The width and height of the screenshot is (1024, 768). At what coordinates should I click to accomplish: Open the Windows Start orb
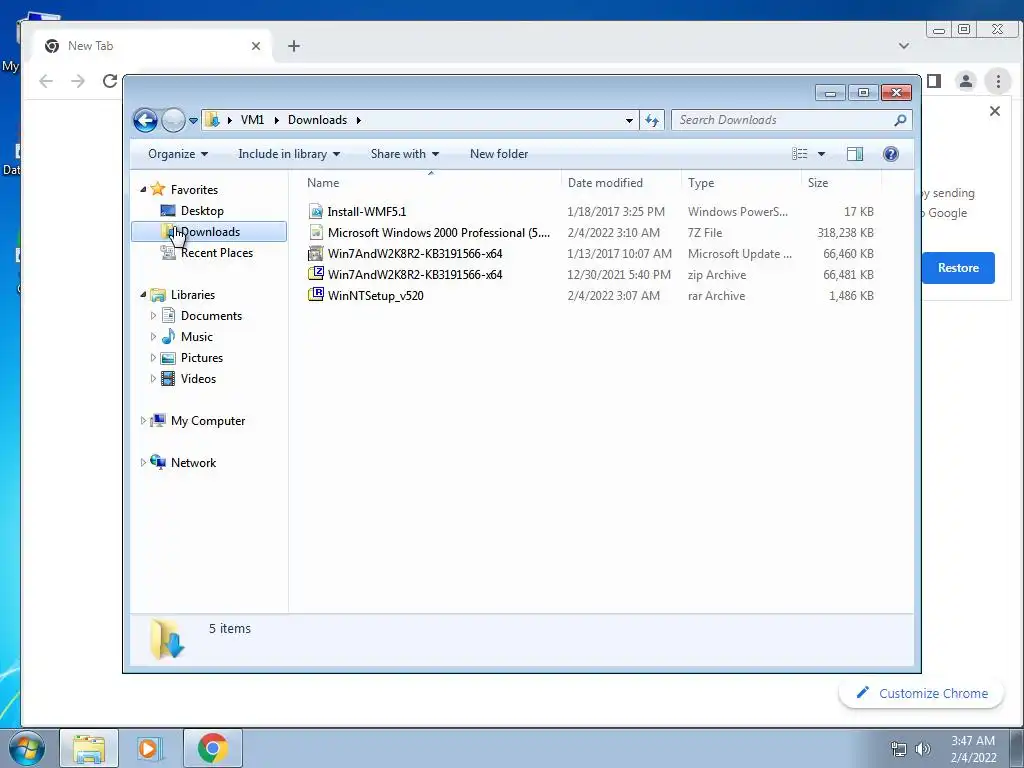[x=27, y=748]
